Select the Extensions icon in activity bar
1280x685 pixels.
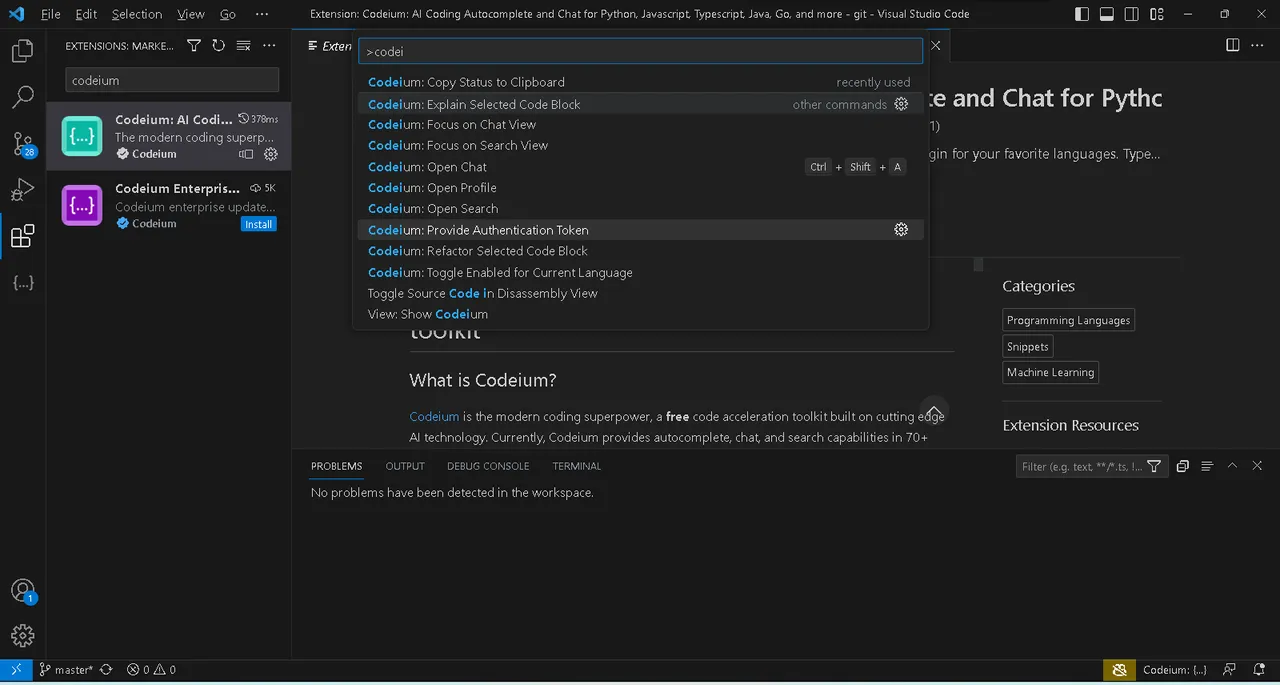tap(22, 236)
